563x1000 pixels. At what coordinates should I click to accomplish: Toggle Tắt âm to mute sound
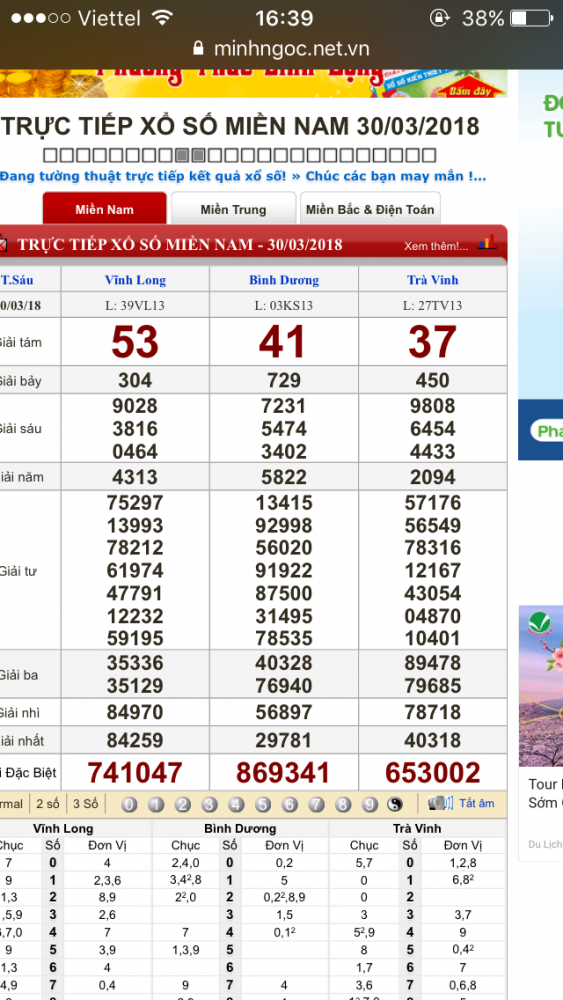(477, 803)
